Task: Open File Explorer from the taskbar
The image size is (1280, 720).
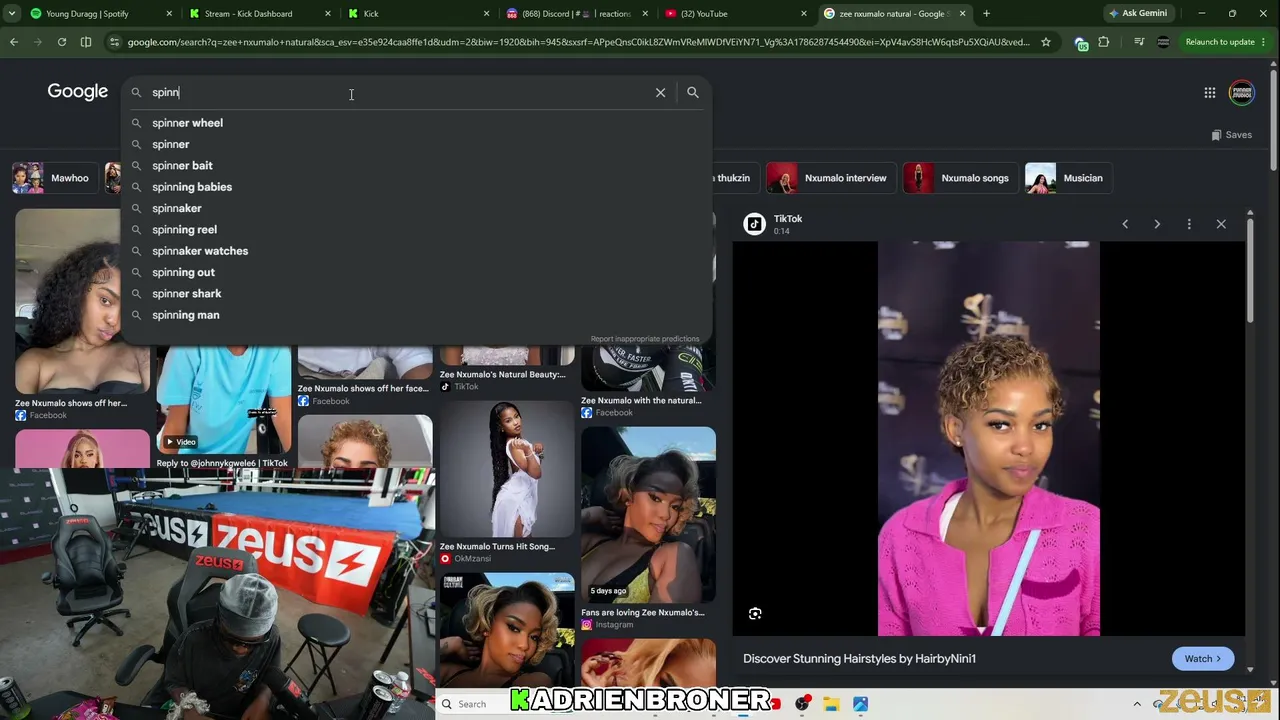Action: (x=831, y=704)
